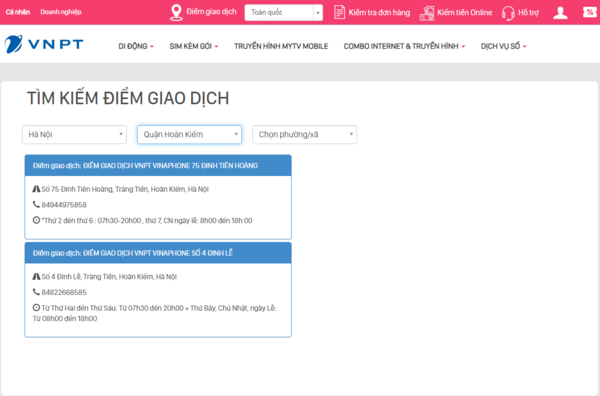
Task: Click the VNPT logo
Action: pos(44,44)
